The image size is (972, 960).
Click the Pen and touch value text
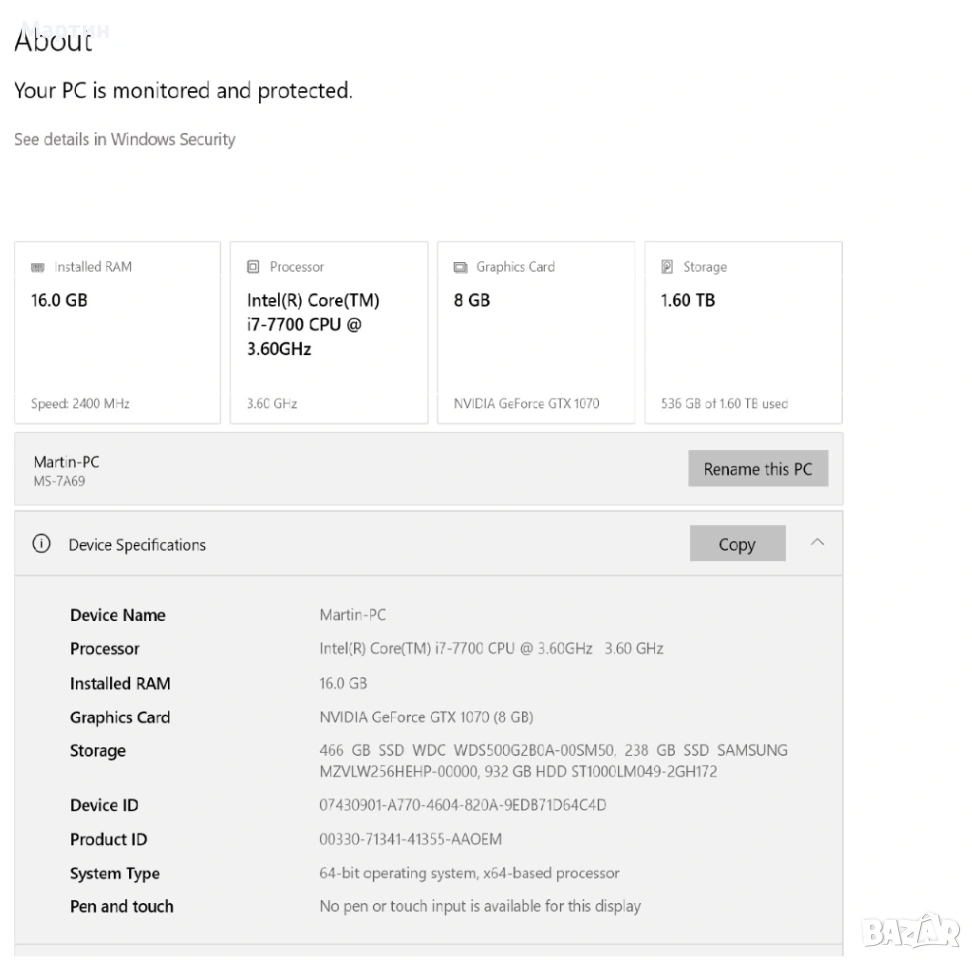coord(479,906)
